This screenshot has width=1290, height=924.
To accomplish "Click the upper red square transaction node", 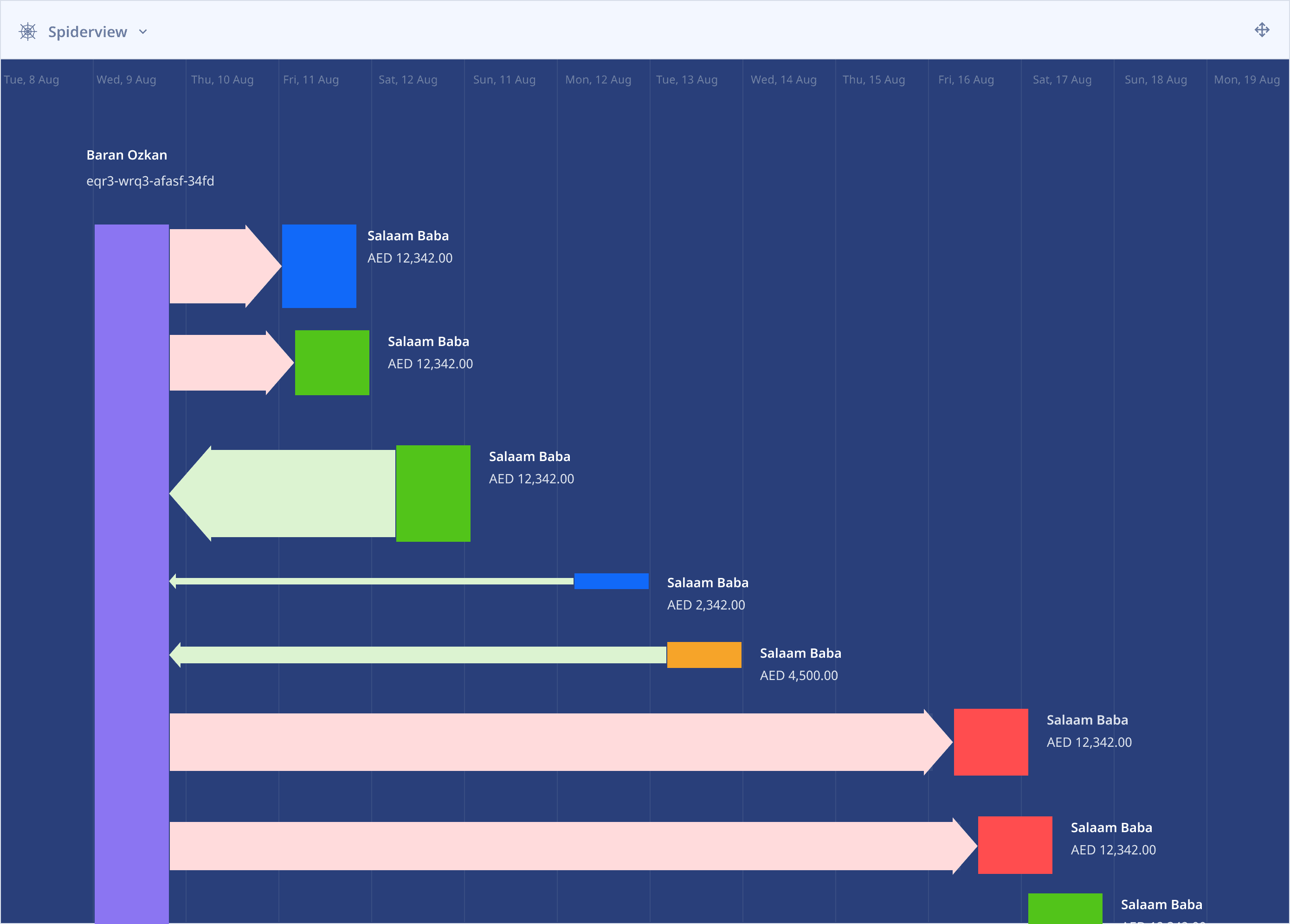I will [990, 742].
